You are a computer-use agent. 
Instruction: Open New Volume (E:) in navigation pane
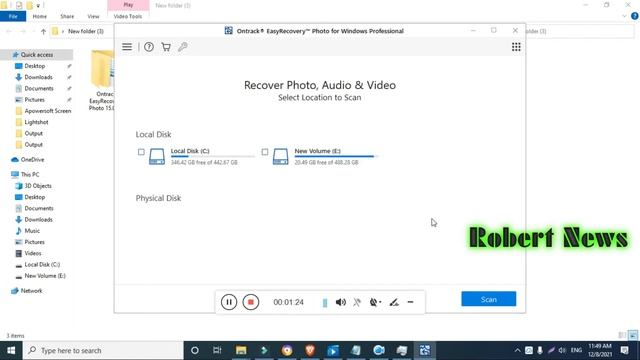tap(45, 276)
